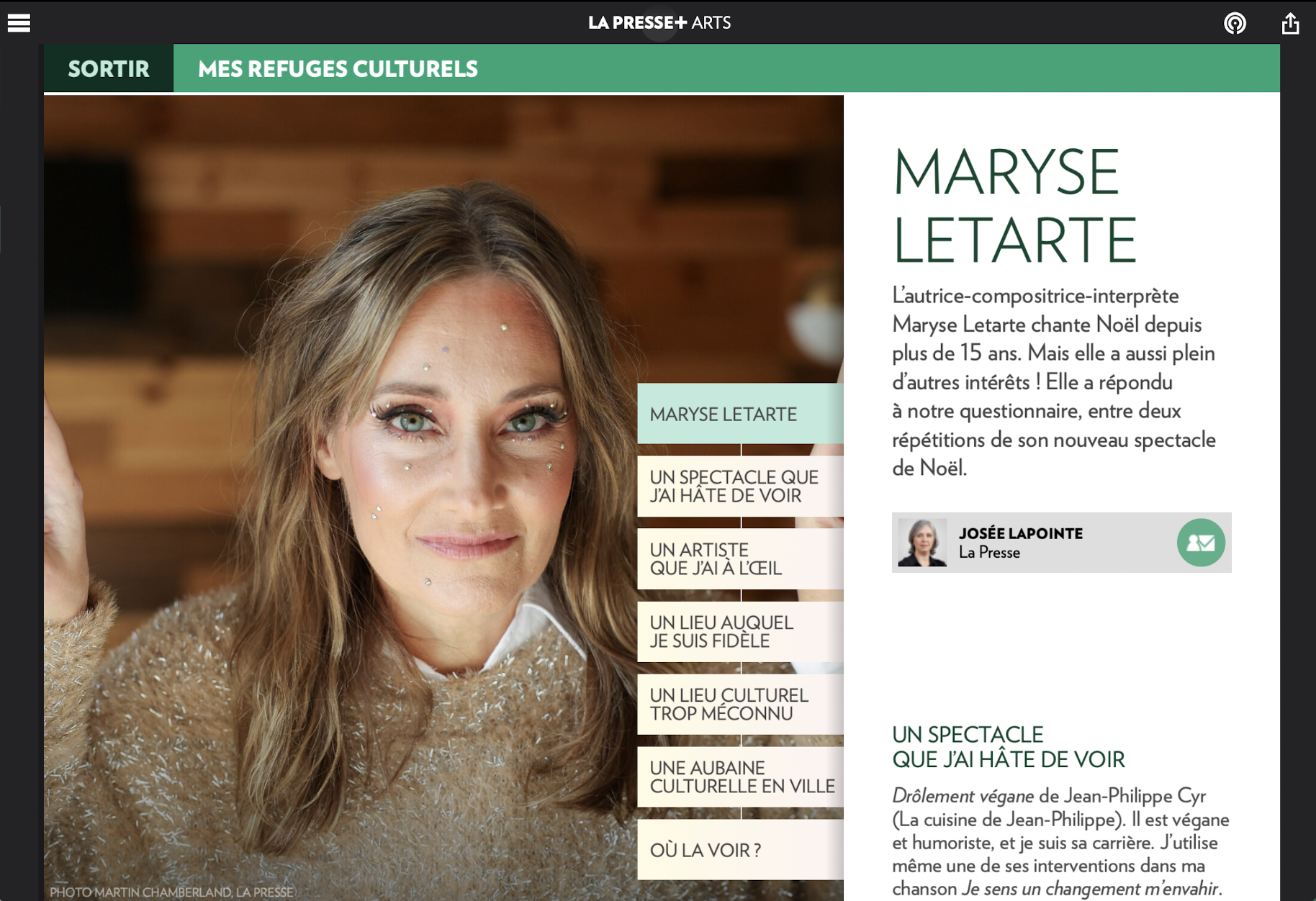Click the MARYSE LETARTE headline

tap(1014, 206)
